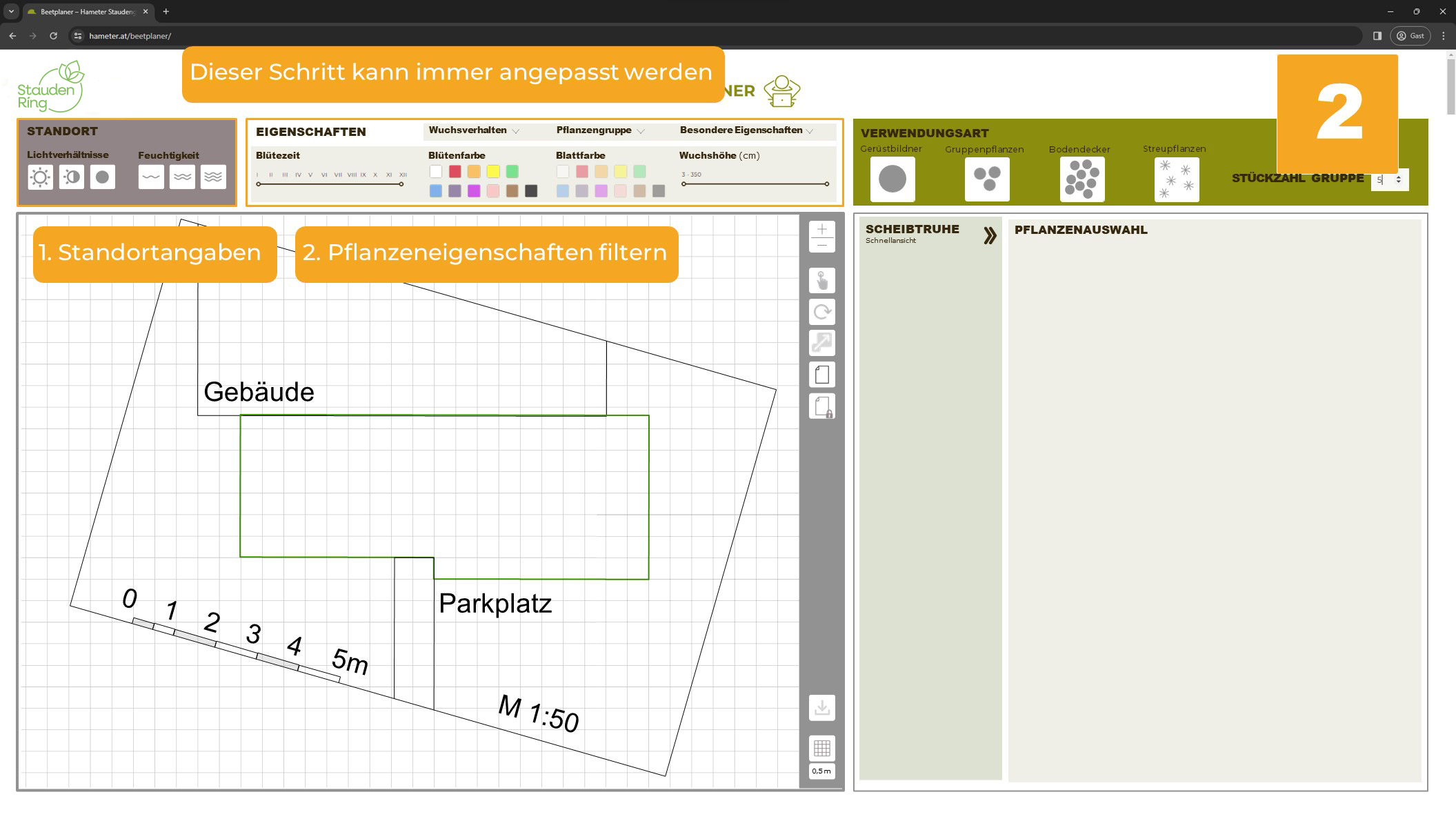
Task: Toggle wettest moisture level option
Action: 213,177
